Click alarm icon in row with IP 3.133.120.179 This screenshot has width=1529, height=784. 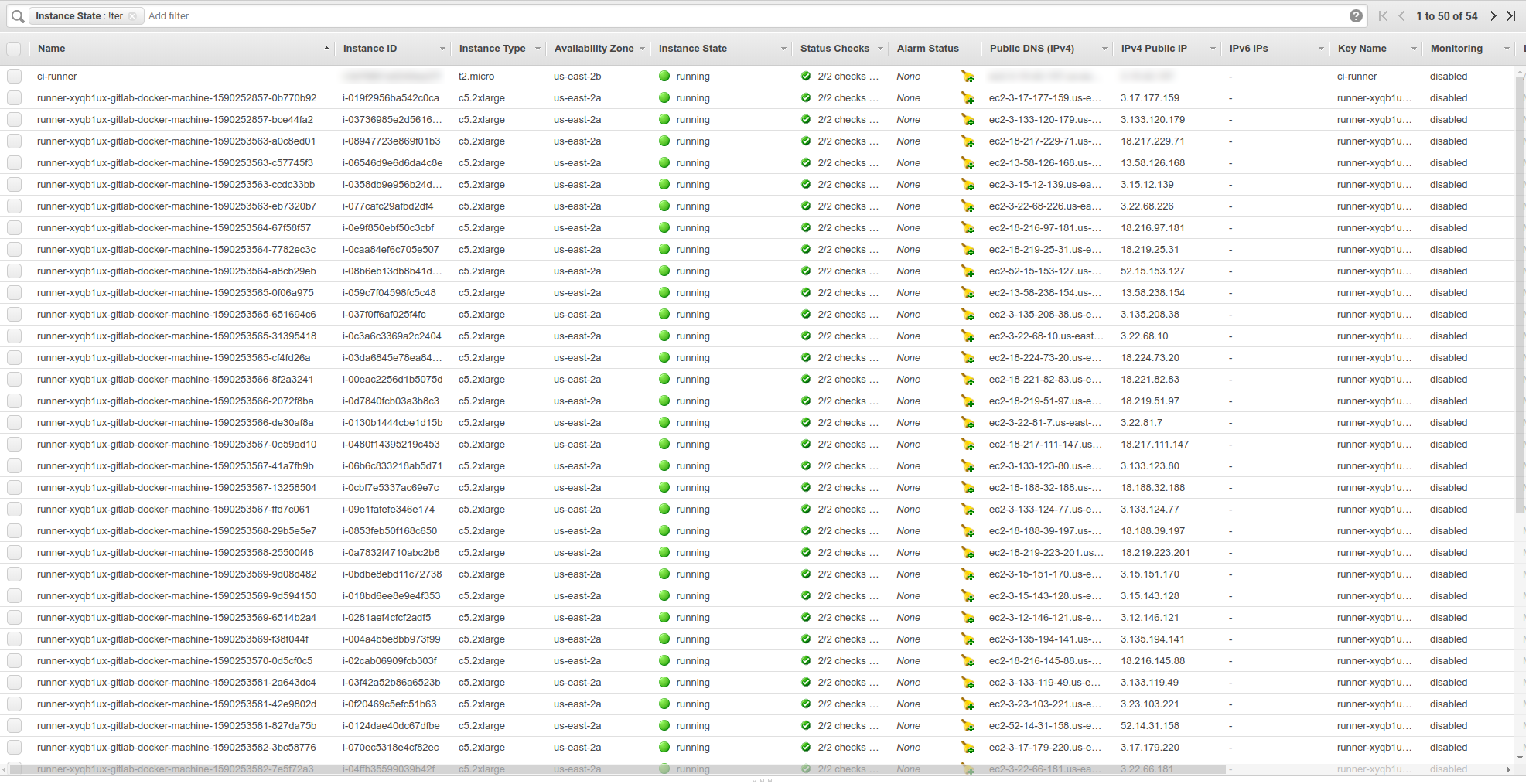[x=968, y=120]
